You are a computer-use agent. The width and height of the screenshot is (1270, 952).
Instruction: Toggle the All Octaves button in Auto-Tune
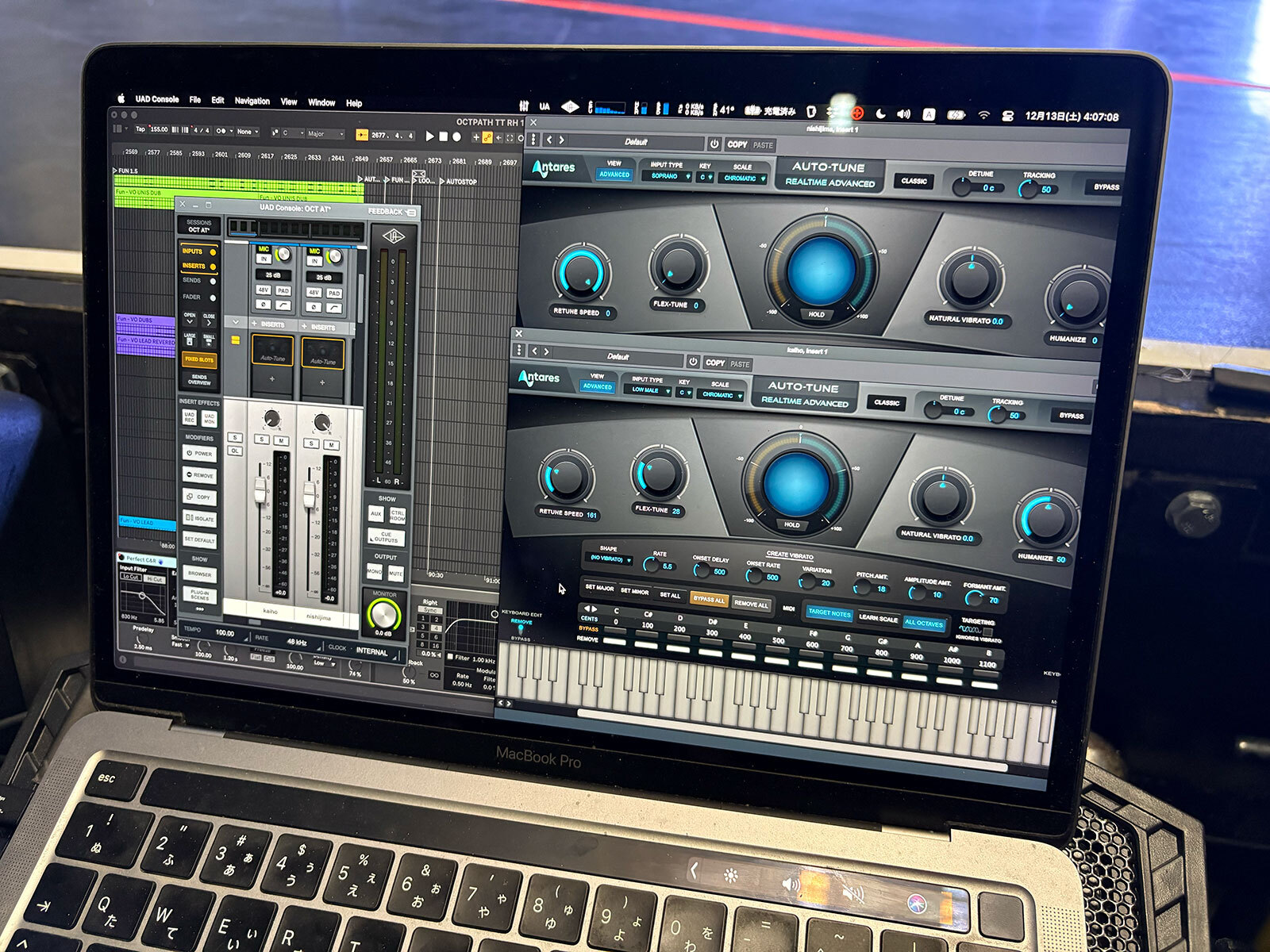(924, 623)
